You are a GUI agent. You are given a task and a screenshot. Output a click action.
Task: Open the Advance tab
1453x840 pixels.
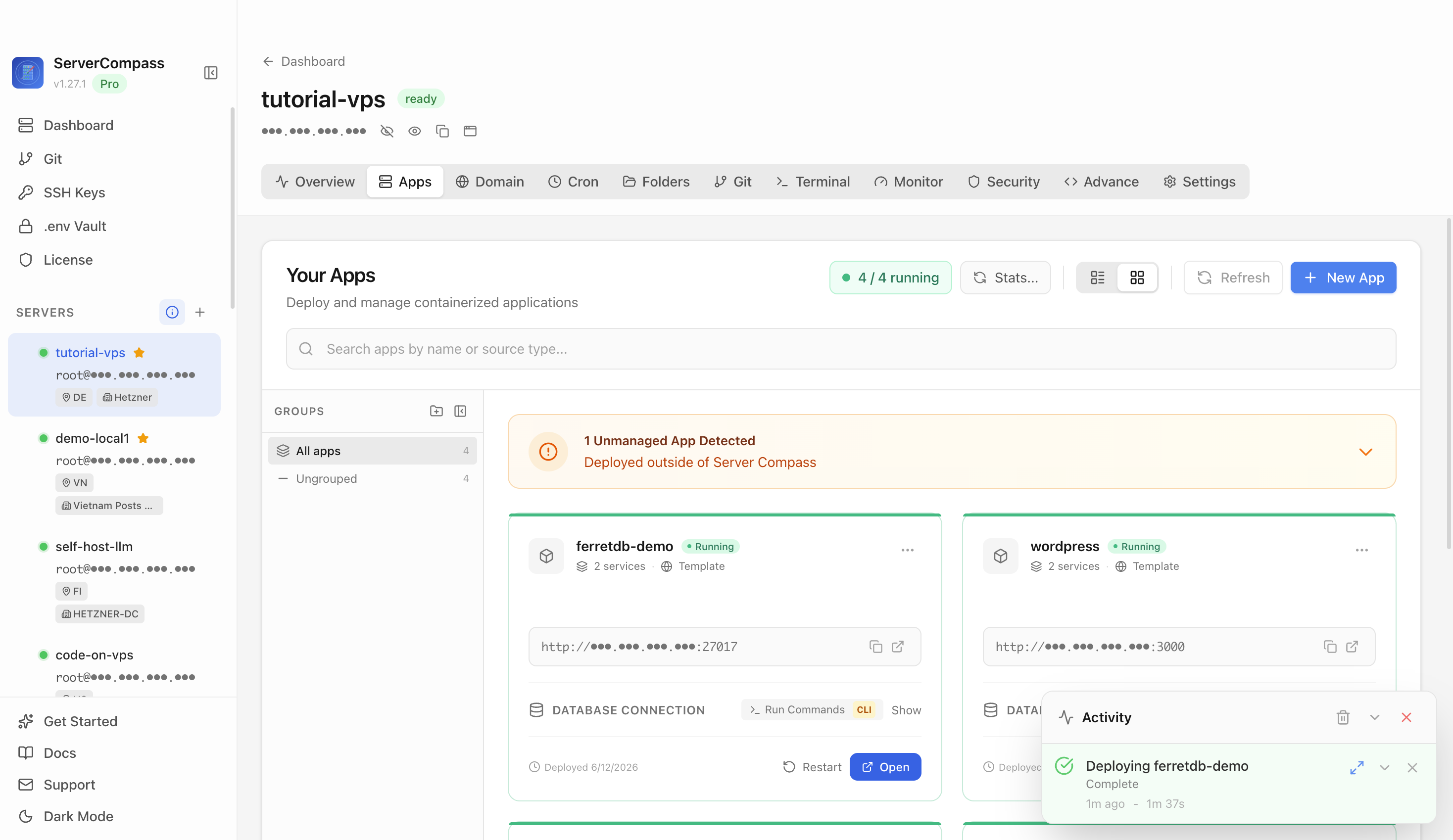[x=1101, y=182]
